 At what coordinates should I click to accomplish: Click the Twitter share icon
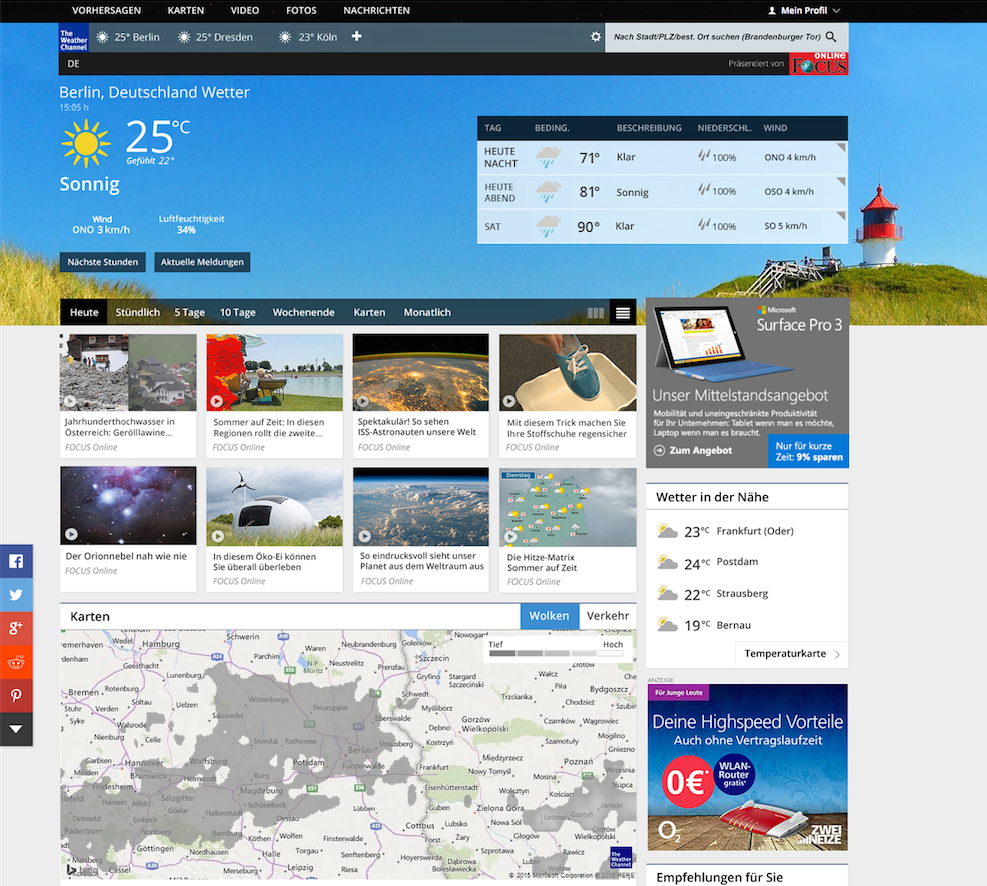click(x=16, y=595)
